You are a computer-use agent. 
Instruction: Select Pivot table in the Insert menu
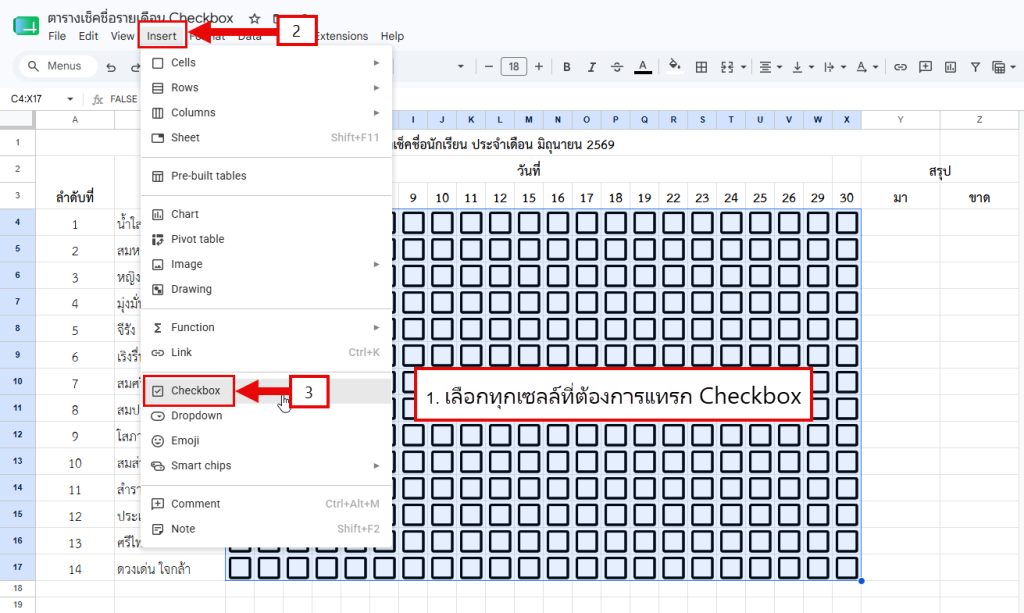click(x=266, y=239)
